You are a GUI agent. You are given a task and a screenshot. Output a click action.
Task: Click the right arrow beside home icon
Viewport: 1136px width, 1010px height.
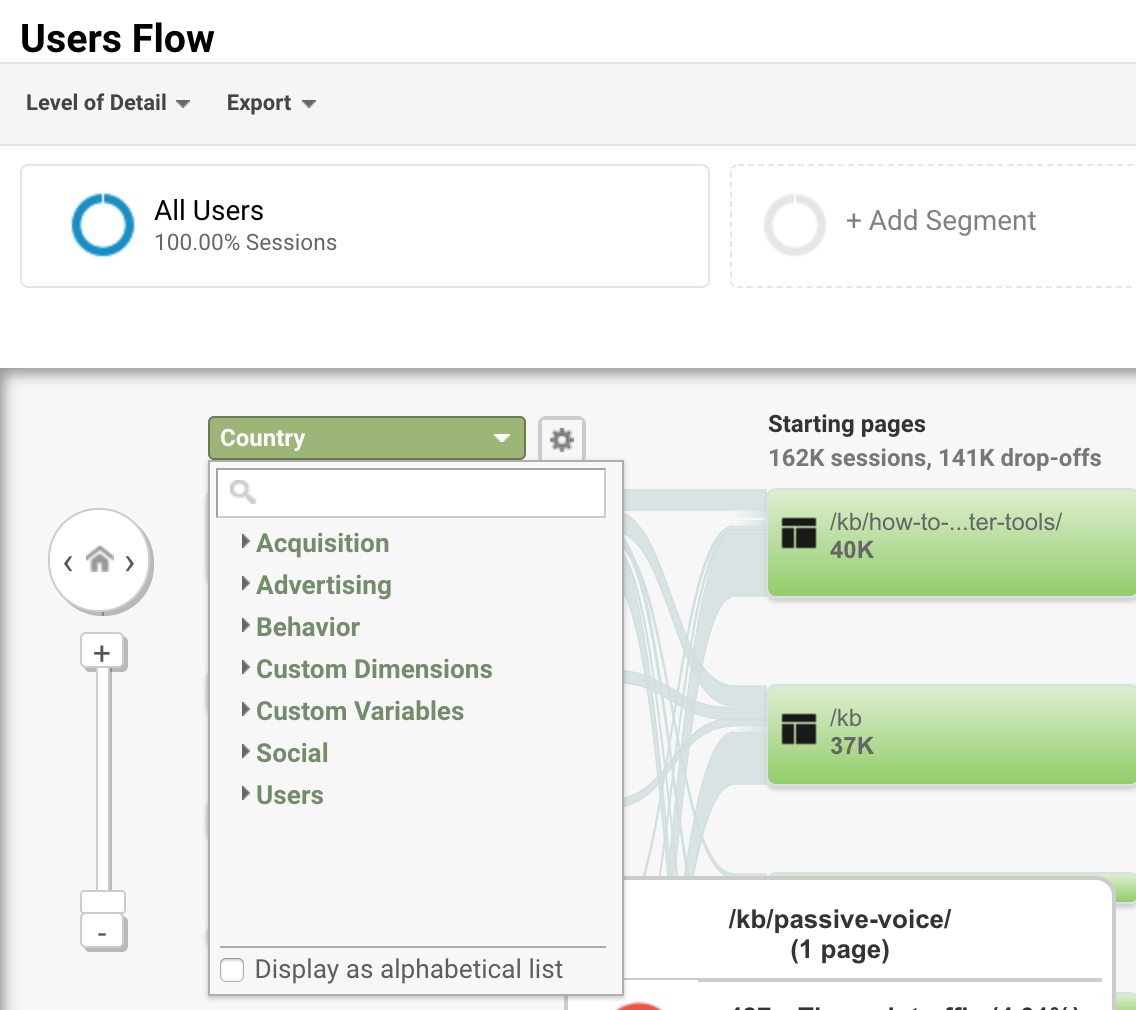[131, 562]
